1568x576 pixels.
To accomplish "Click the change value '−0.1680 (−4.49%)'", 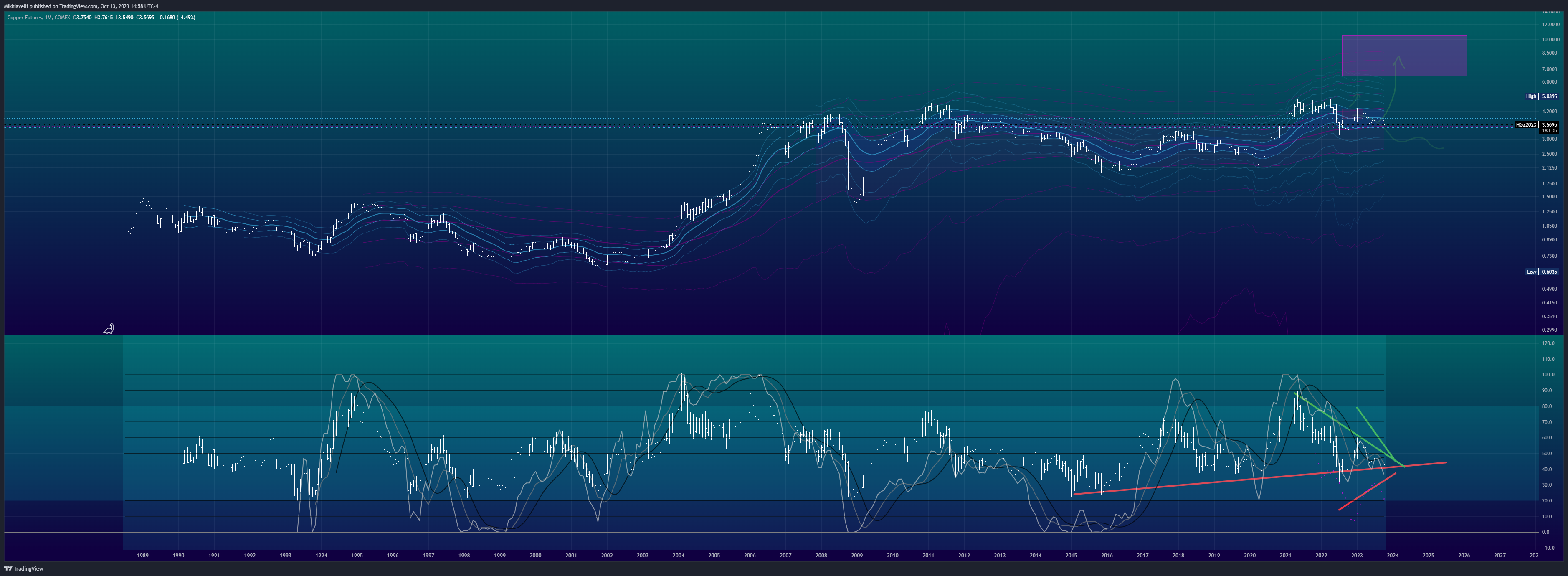I will click(x=177, y=18).
